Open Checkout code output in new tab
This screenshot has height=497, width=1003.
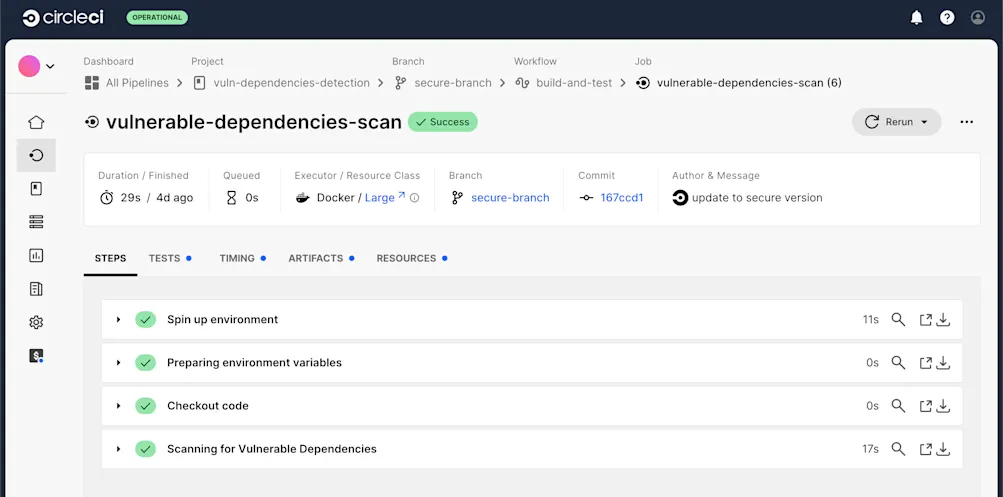point(926,406)
